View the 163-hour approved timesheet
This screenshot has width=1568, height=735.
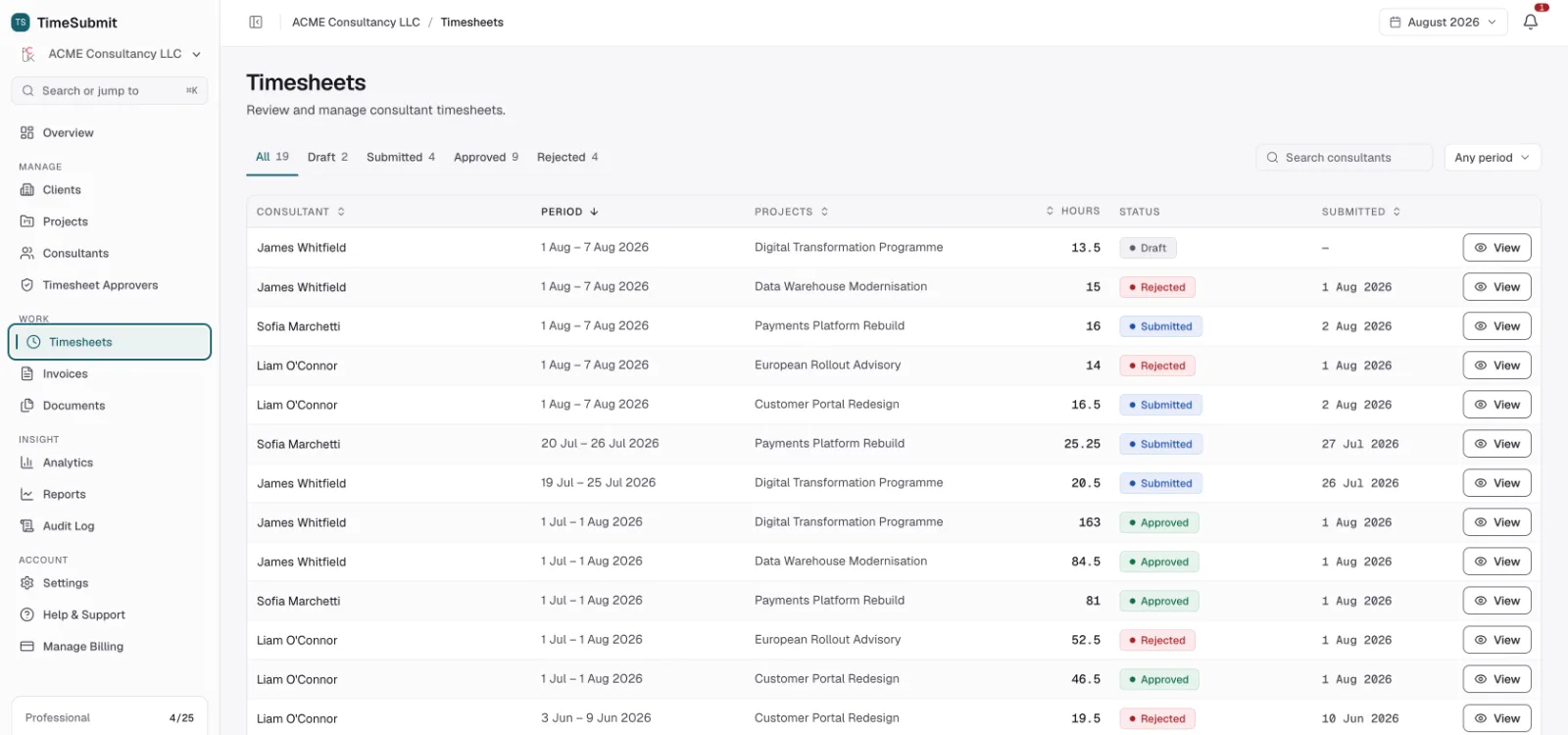[1496, 522]
